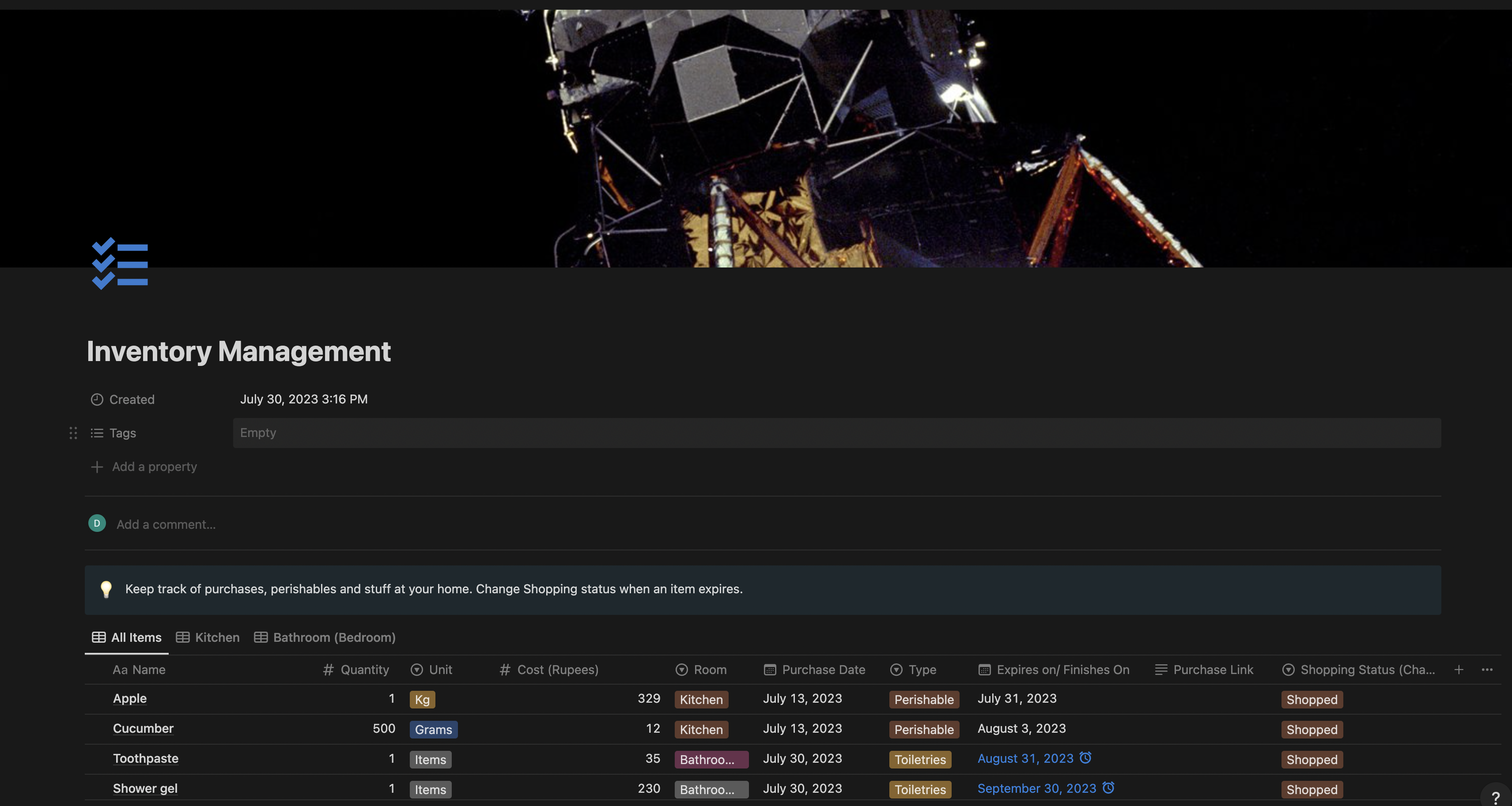1512x806 pixels.
Task: Click the Perishable tag on Apple row
Action: coord(923,700)
